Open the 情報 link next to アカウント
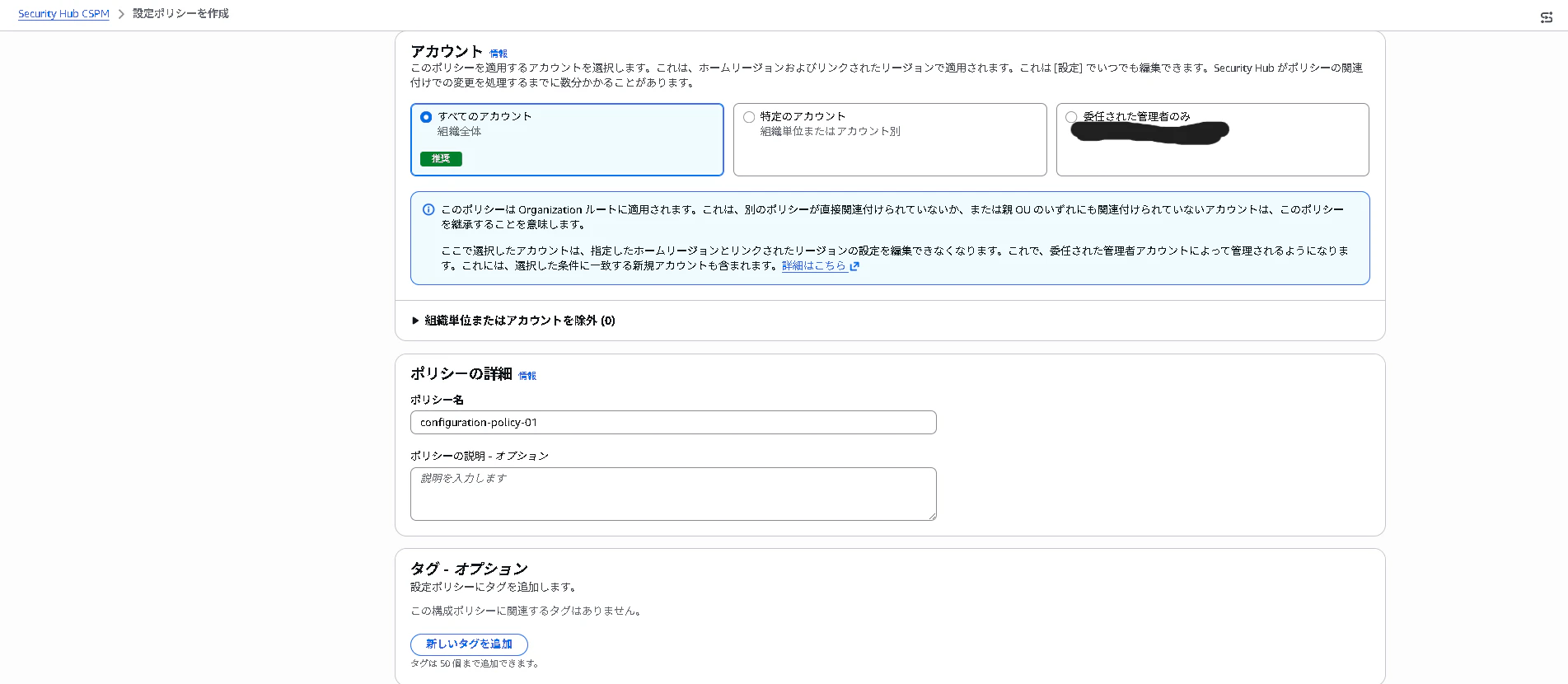Viewport: 1568px width, 684px height. 498,54
